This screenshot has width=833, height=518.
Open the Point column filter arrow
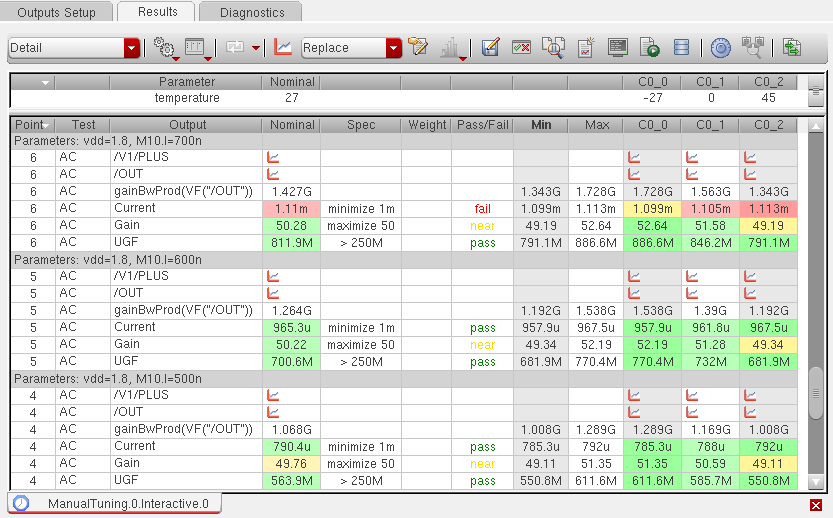coord(47,126)
